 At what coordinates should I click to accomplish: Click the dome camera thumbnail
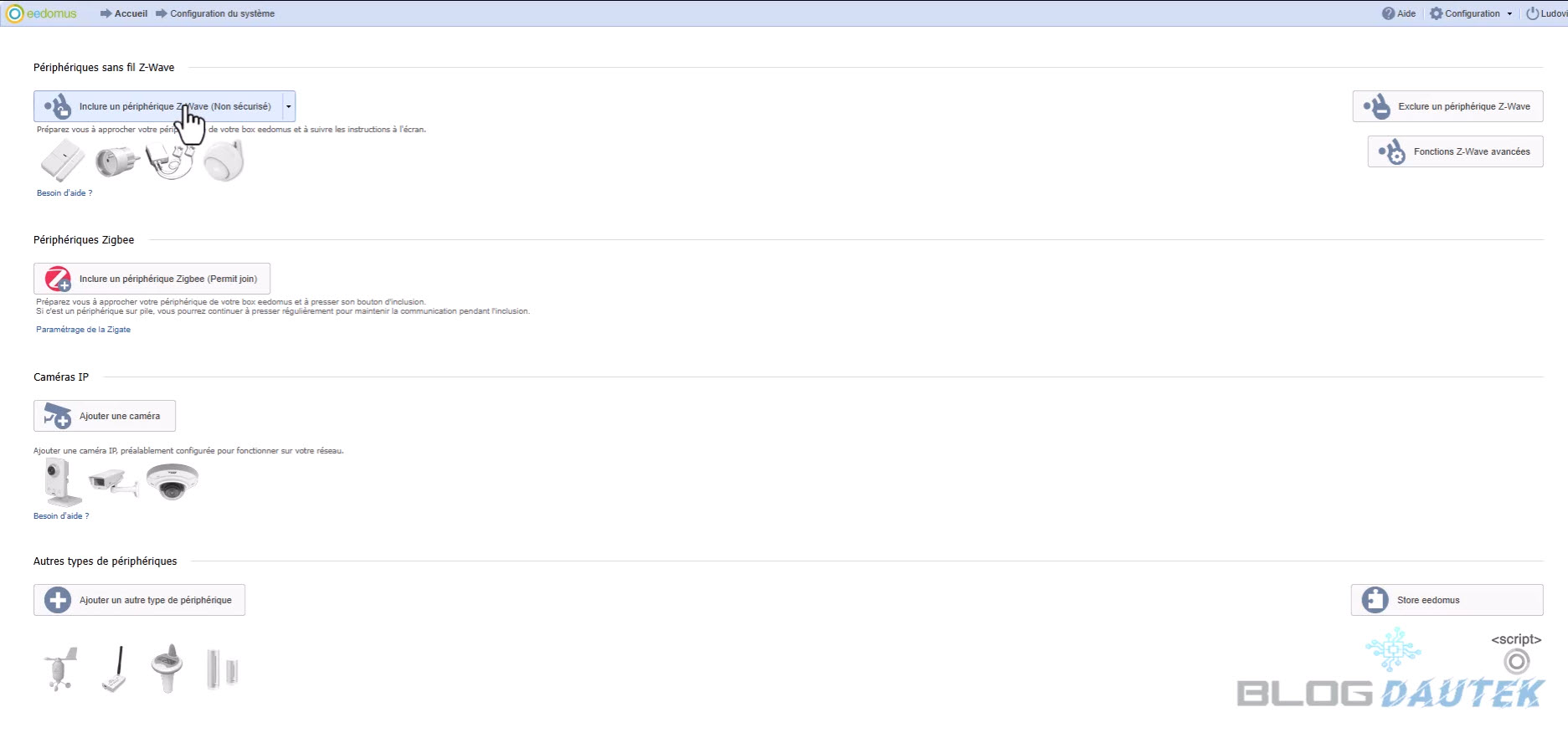(x=172, y=481)
